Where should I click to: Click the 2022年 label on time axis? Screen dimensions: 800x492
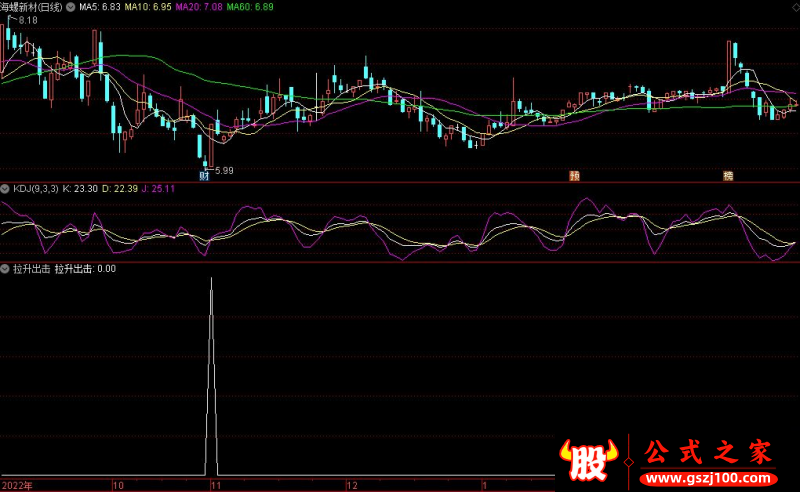17,485
